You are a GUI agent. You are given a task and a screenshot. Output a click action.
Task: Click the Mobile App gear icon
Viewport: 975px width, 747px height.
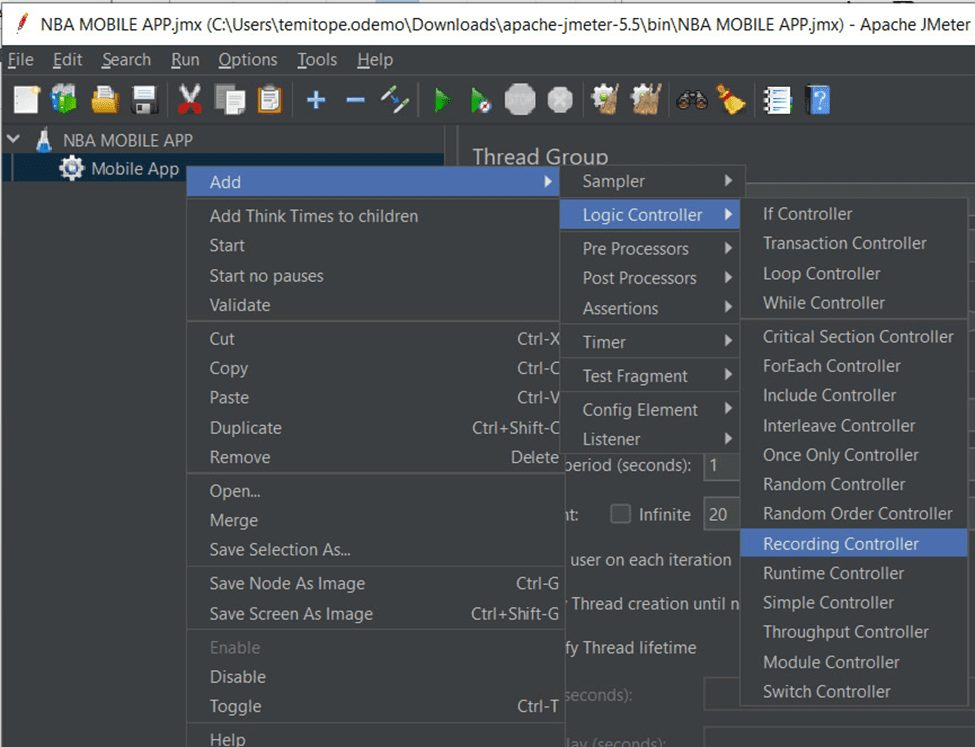72,169
